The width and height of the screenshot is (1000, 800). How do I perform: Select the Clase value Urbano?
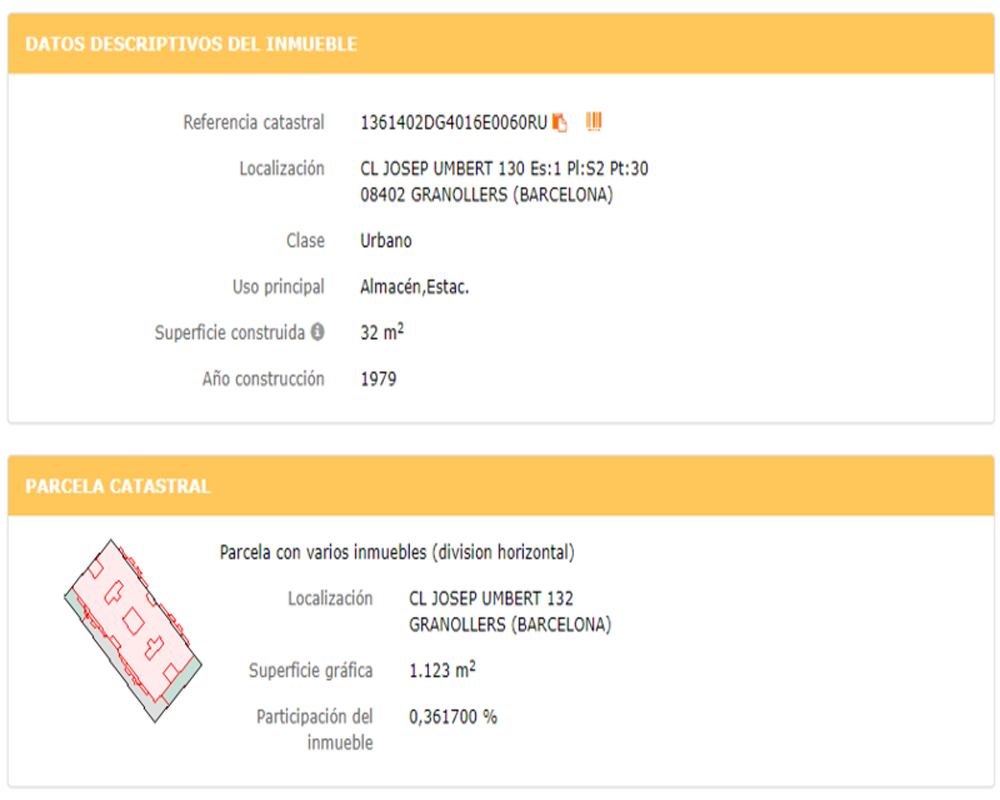386,241
